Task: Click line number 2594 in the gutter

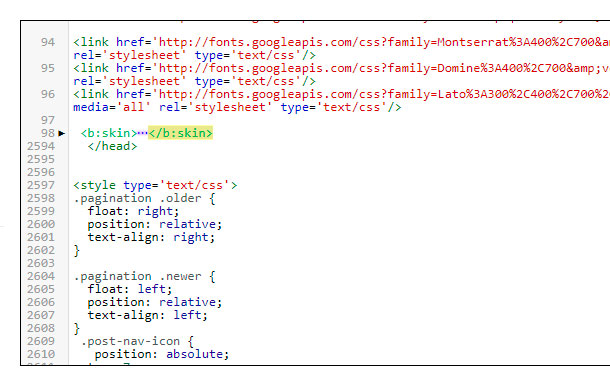Action: tap(41, 146)
